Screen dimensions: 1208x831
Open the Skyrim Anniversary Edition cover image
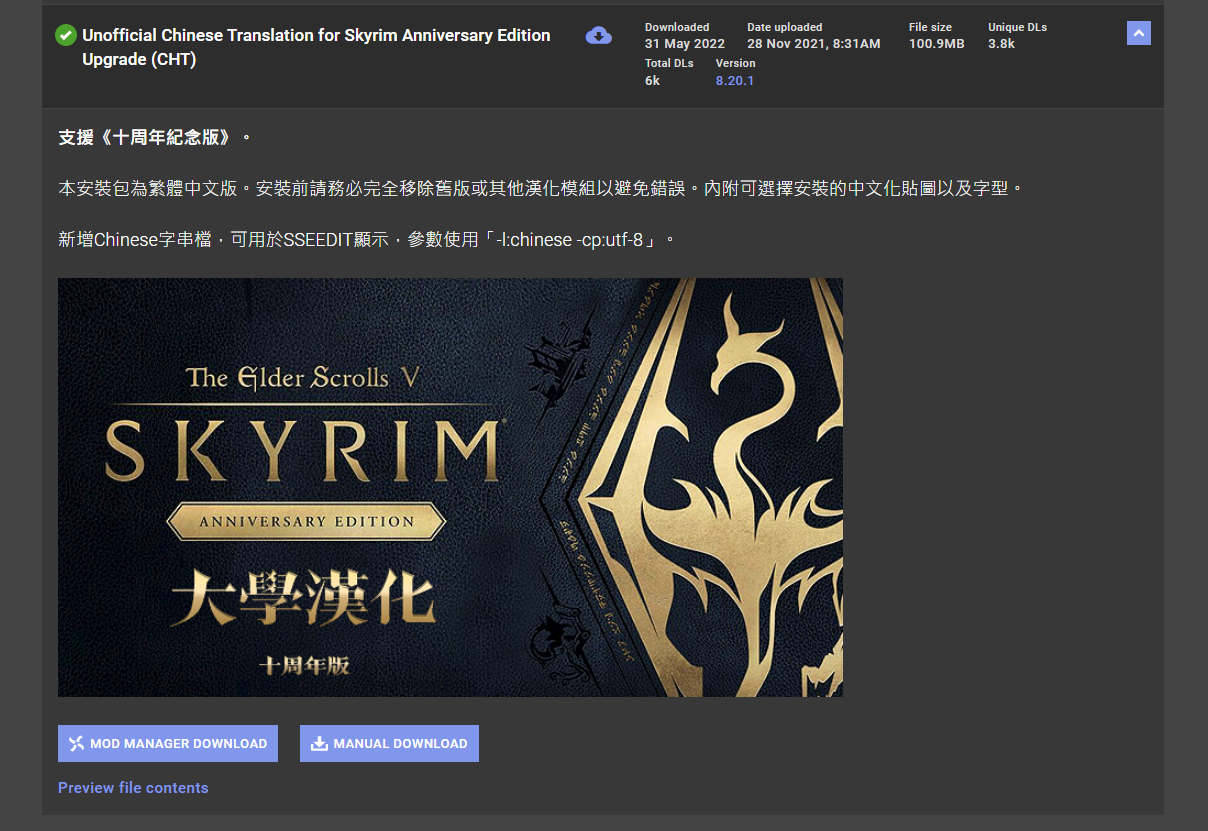(x=450, y=487)
